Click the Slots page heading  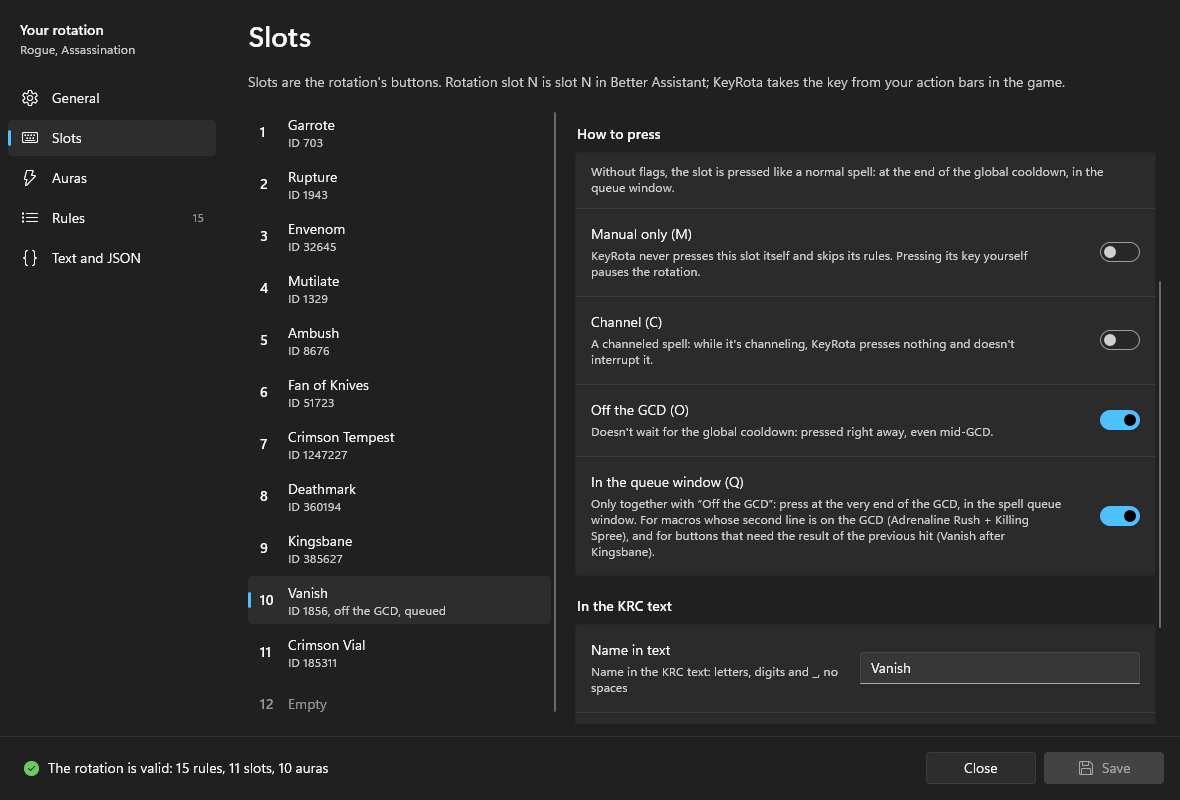(280, 38)
